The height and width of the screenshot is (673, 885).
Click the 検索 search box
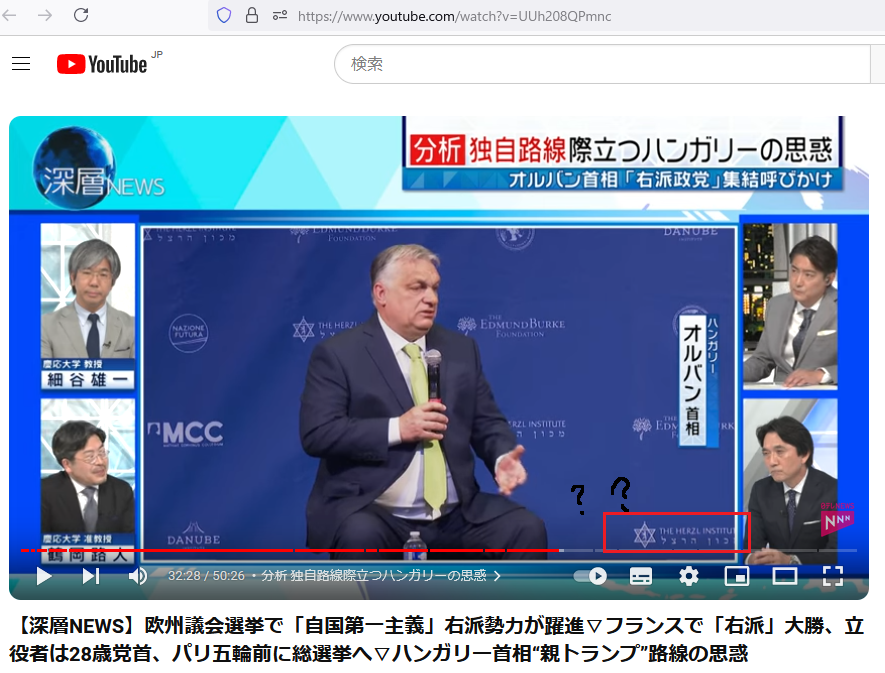pyautogui.click(x=600, y=64)
